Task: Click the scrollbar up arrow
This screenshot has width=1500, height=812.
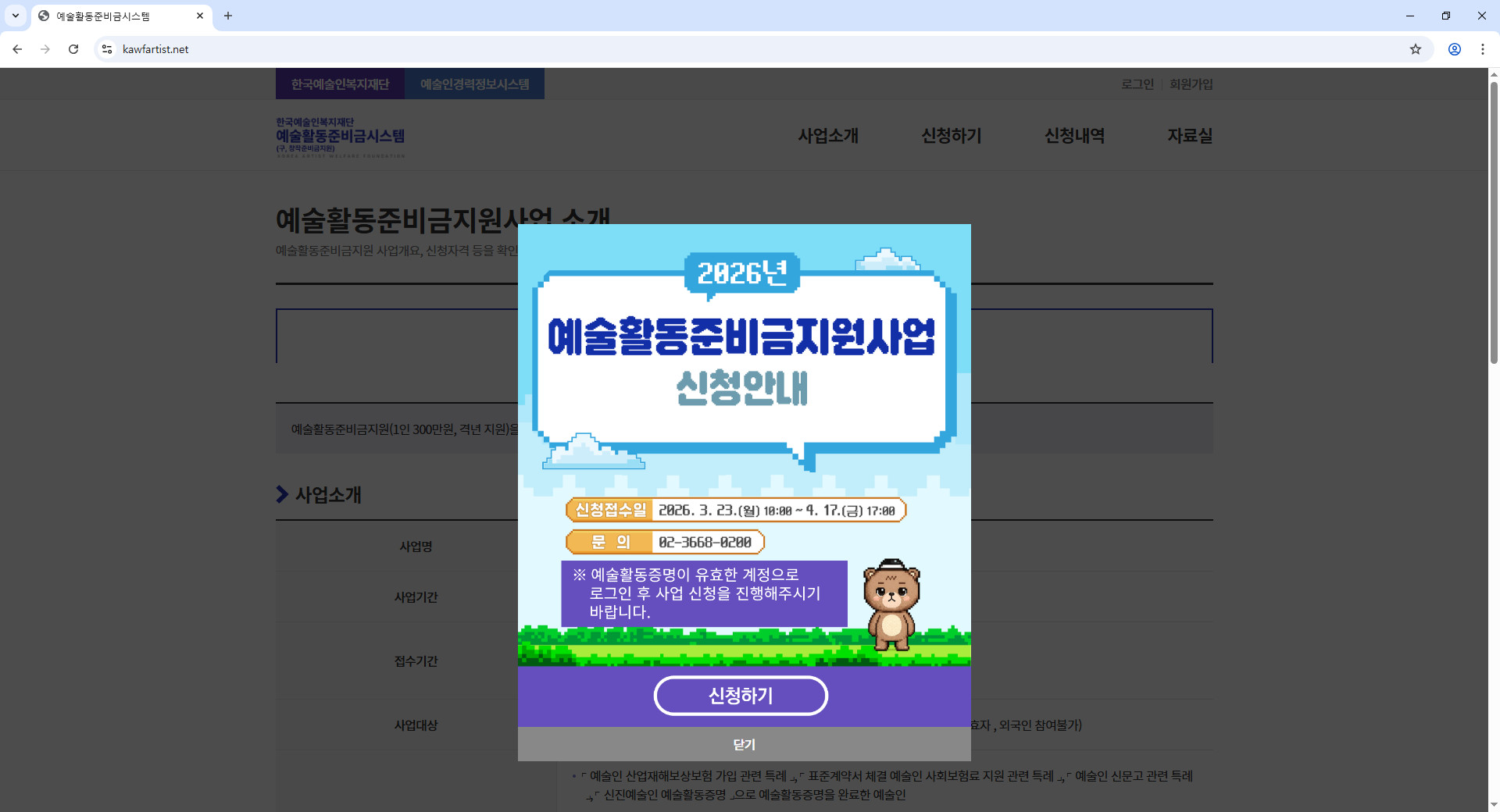Action: [x=1494, y=74]
